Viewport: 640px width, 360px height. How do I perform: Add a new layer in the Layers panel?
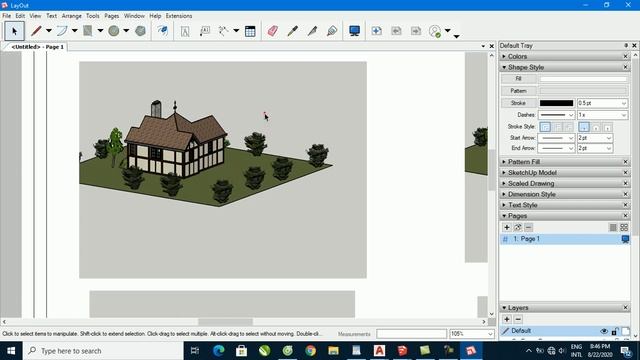(x=507, y=319)
